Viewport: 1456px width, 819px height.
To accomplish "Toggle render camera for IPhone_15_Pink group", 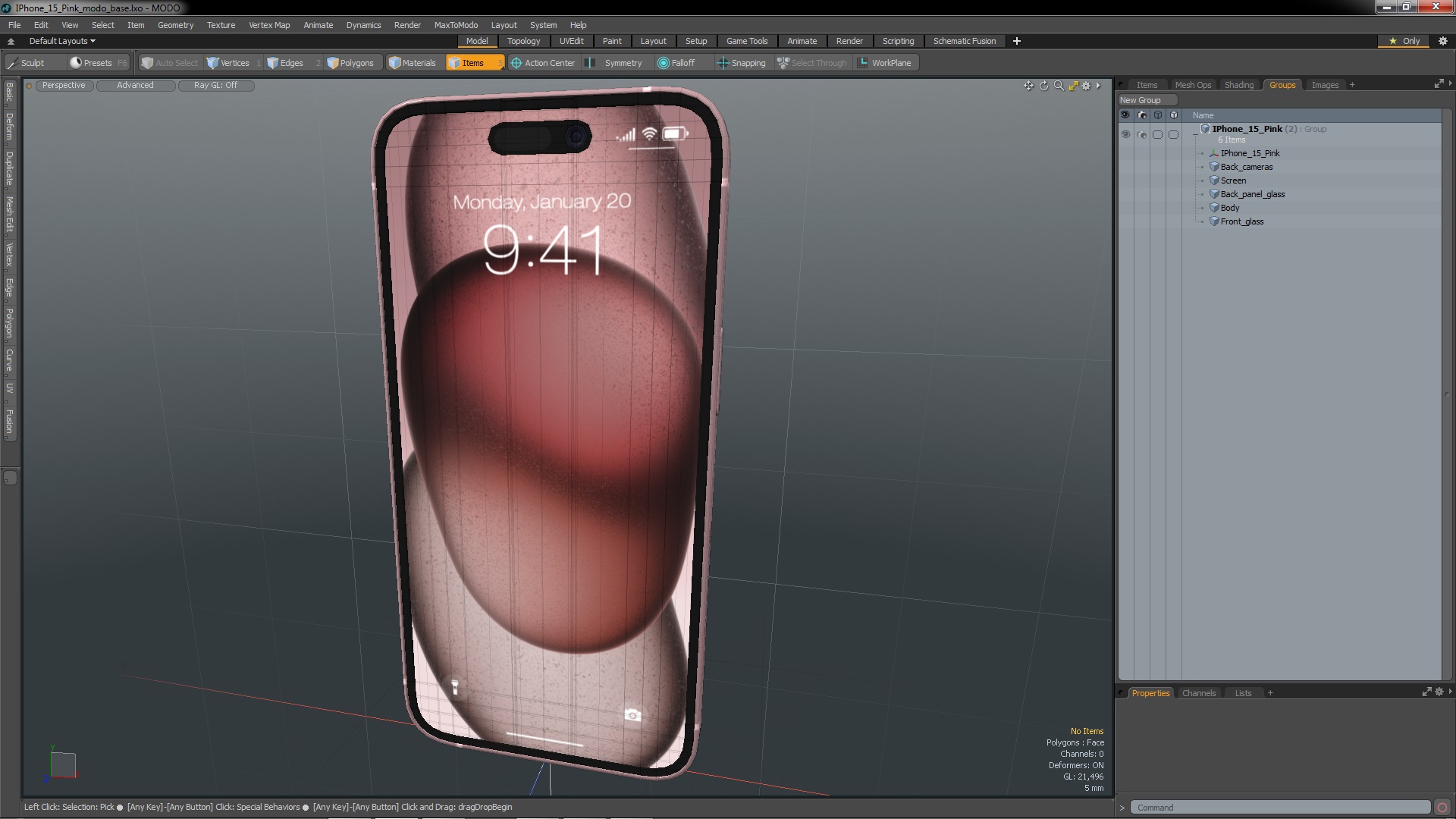I will coord(1142,134).
